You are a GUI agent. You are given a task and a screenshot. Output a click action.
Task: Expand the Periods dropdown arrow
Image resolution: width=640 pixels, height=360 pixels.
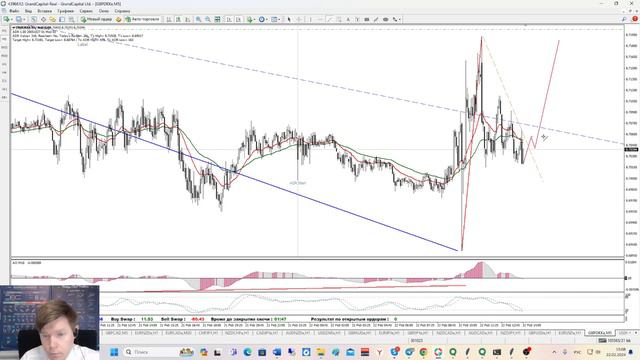coord(267,19)
